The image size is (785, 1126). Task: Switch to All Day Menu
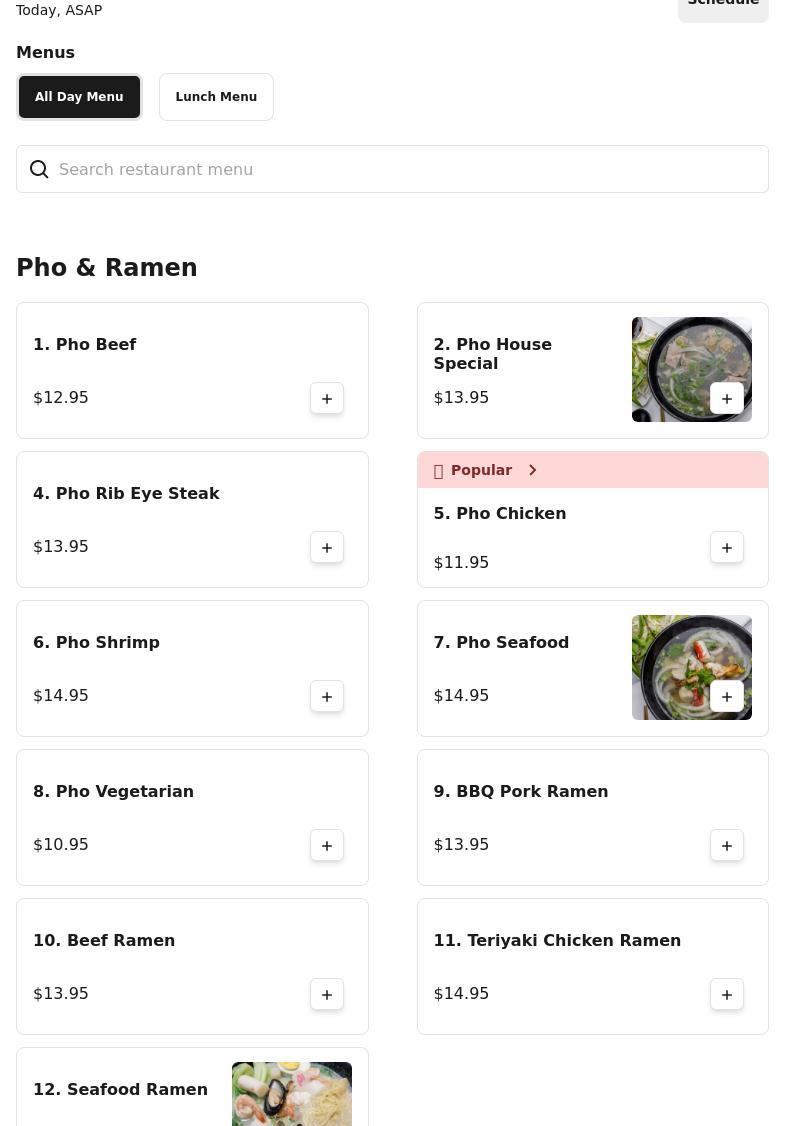[79, 97]
